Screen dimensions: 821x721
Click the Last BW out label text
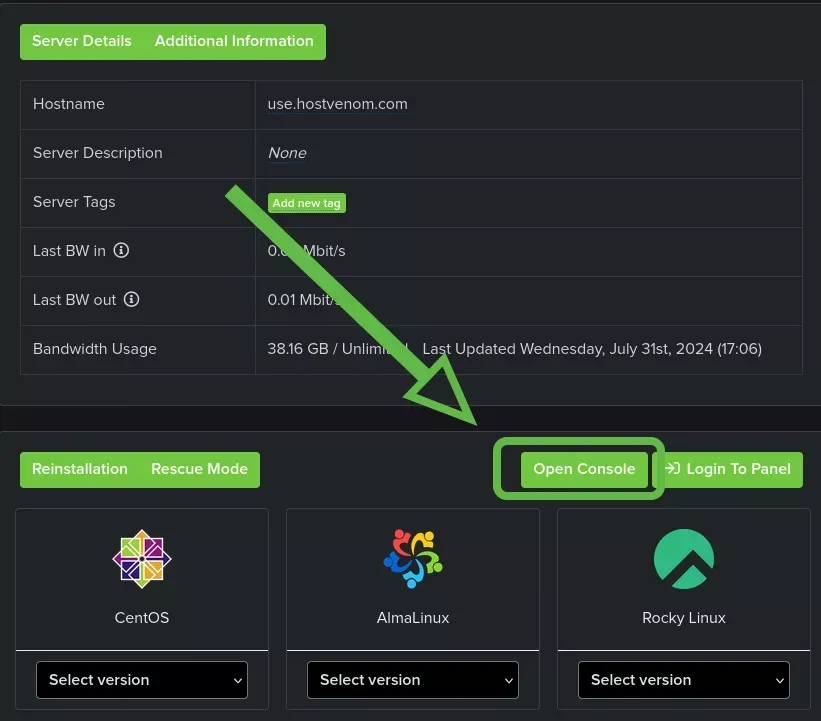click(74, 300)
